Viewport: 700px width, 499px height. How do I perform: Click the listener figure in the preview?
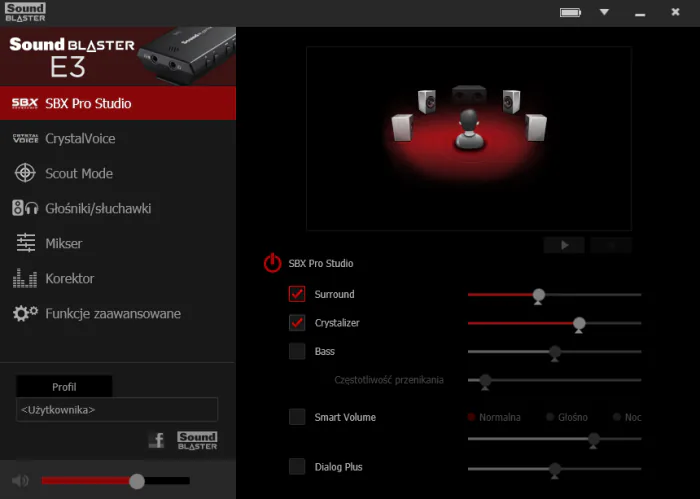pos(469,129)
